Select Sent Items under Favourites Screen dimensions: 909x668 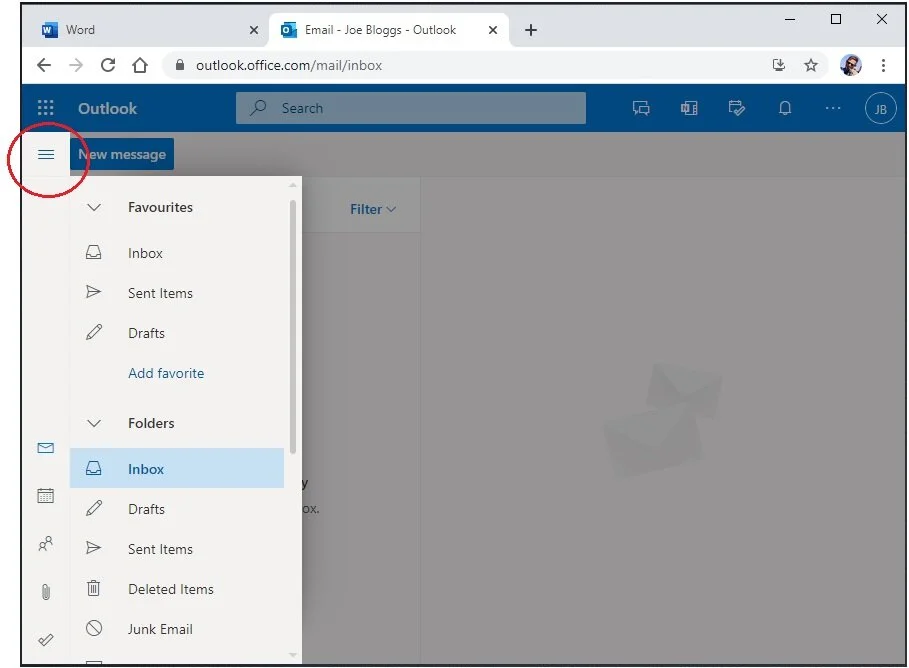click(x=177, y=293)
